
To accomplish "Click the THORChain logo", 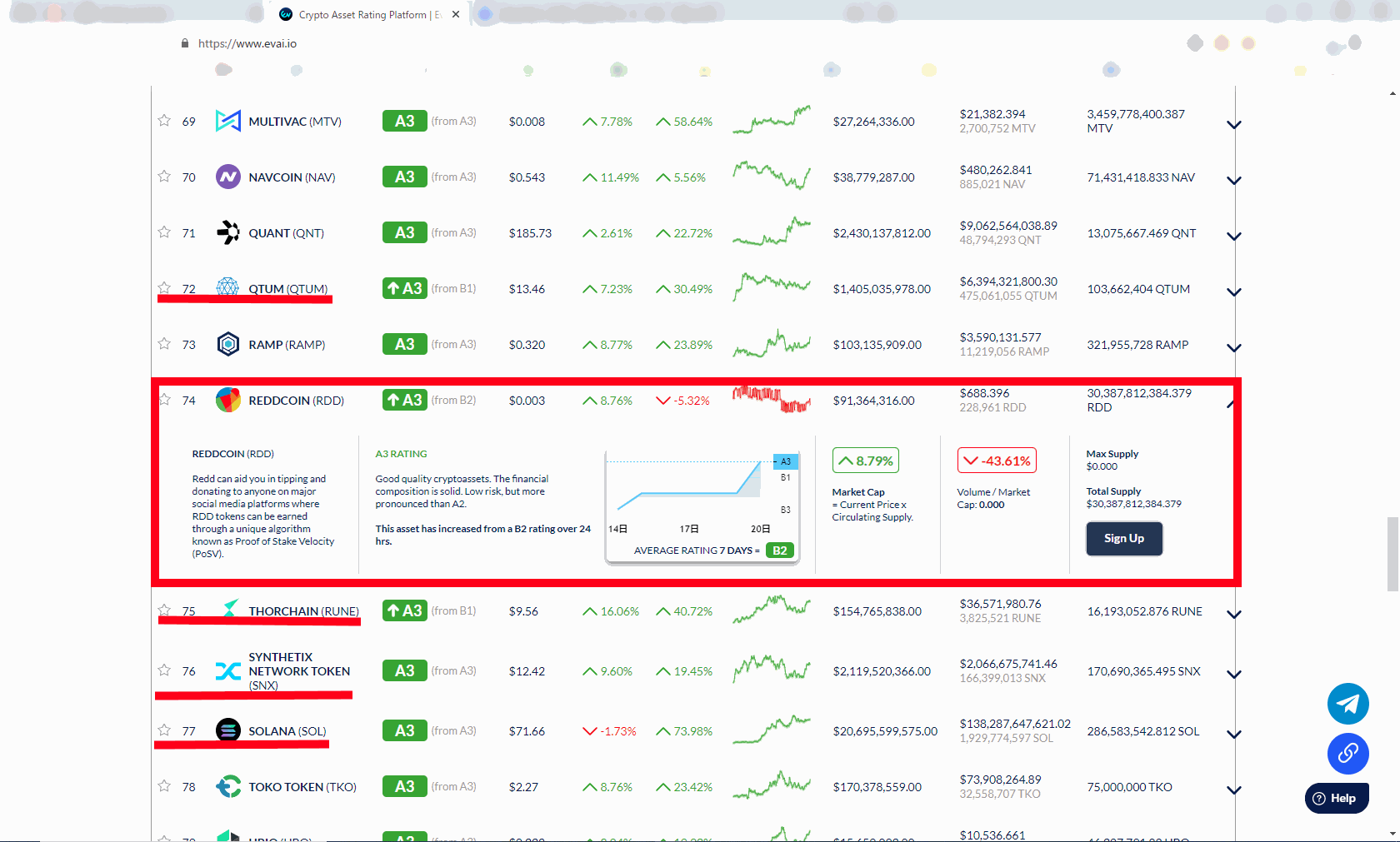I will [x=230, y=609].
